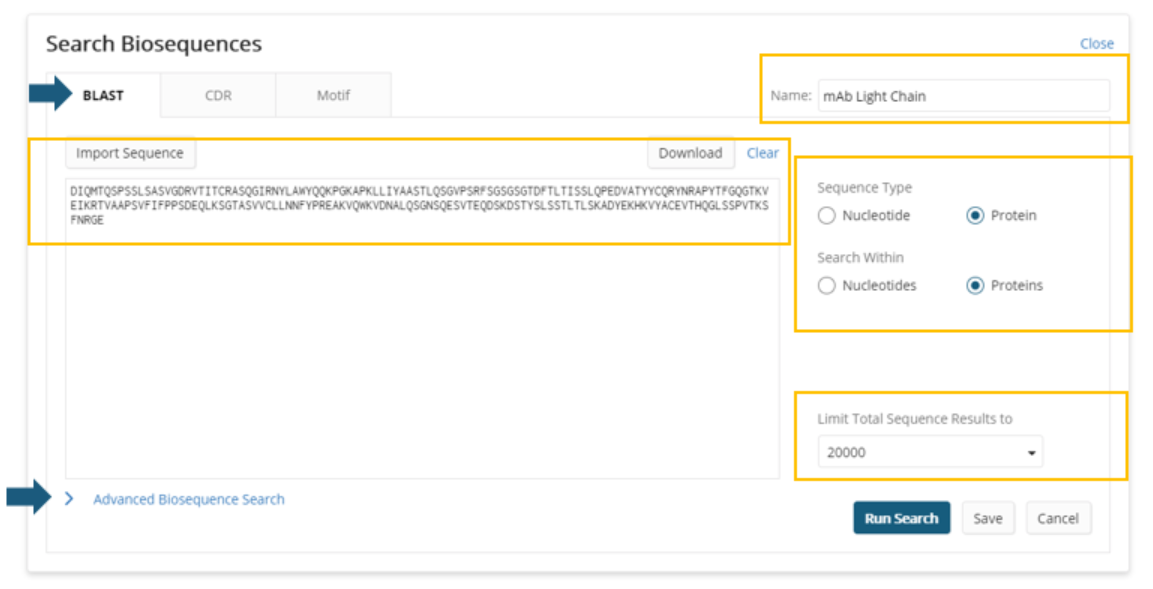Clear the sequence text
Screen dimensions: 1153x589
point(762,153)
